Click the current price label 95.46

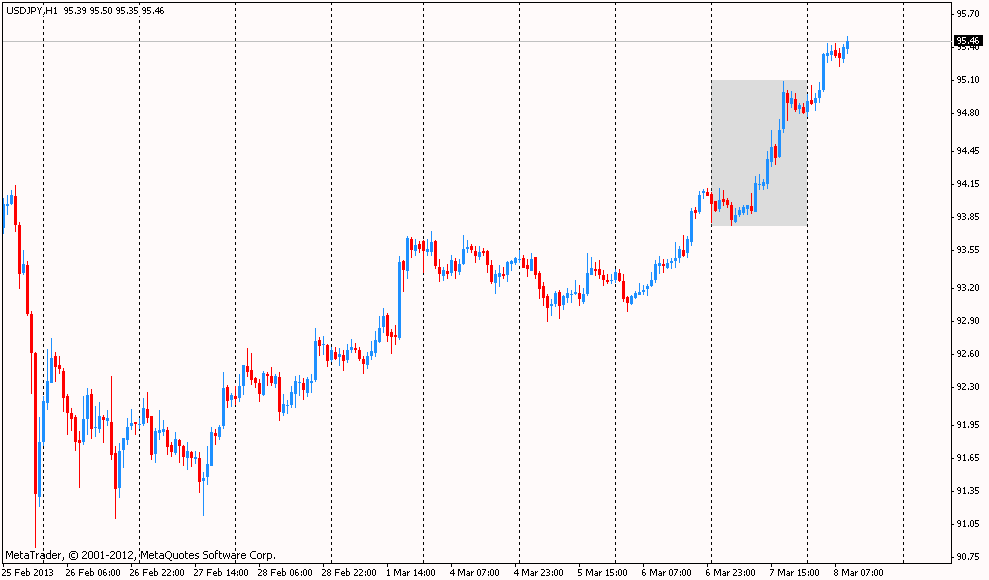(968, 41)
